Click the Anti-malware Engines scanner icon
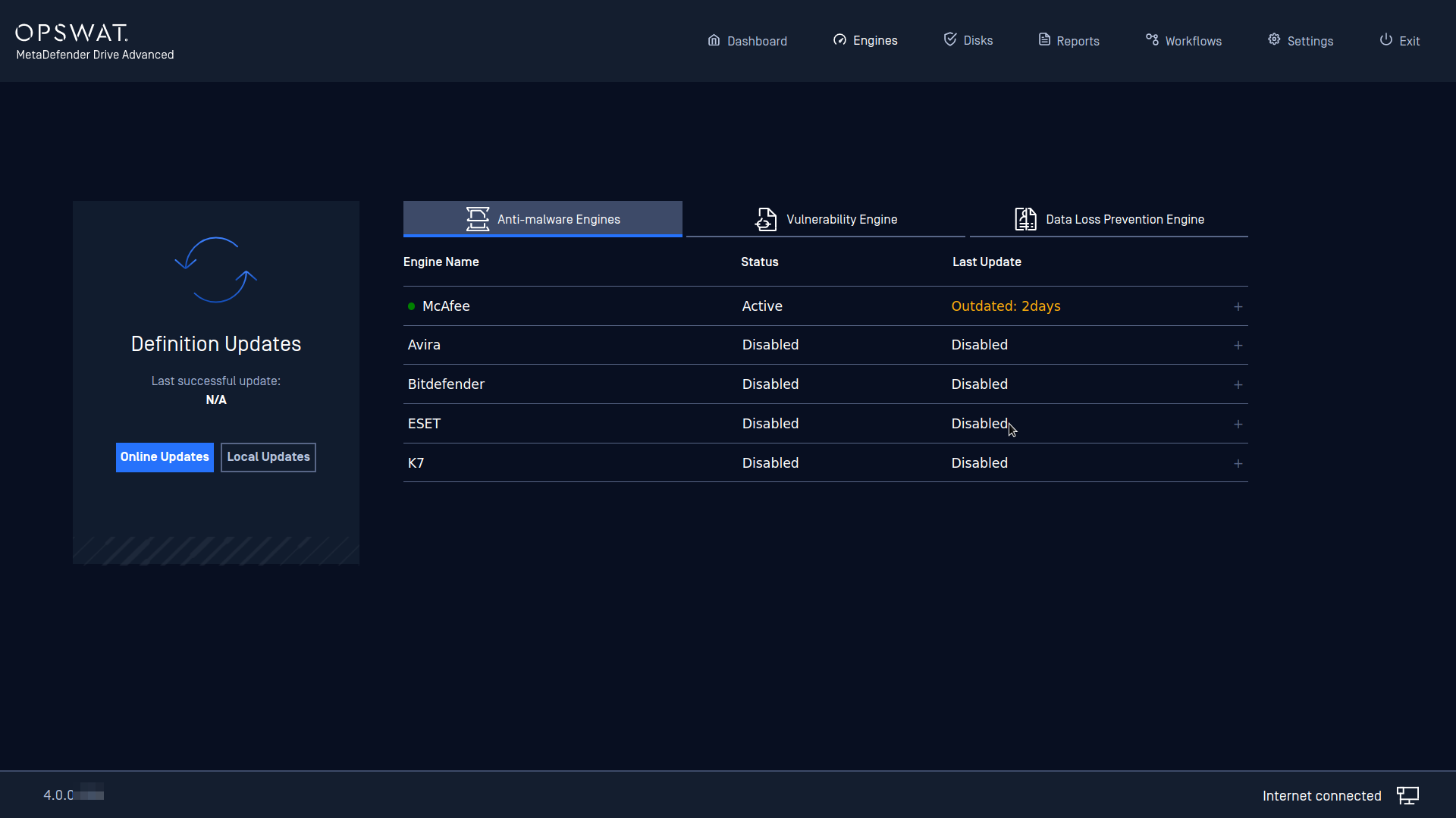This screenshot has height=818, width=1456. [x=478, y=219]
